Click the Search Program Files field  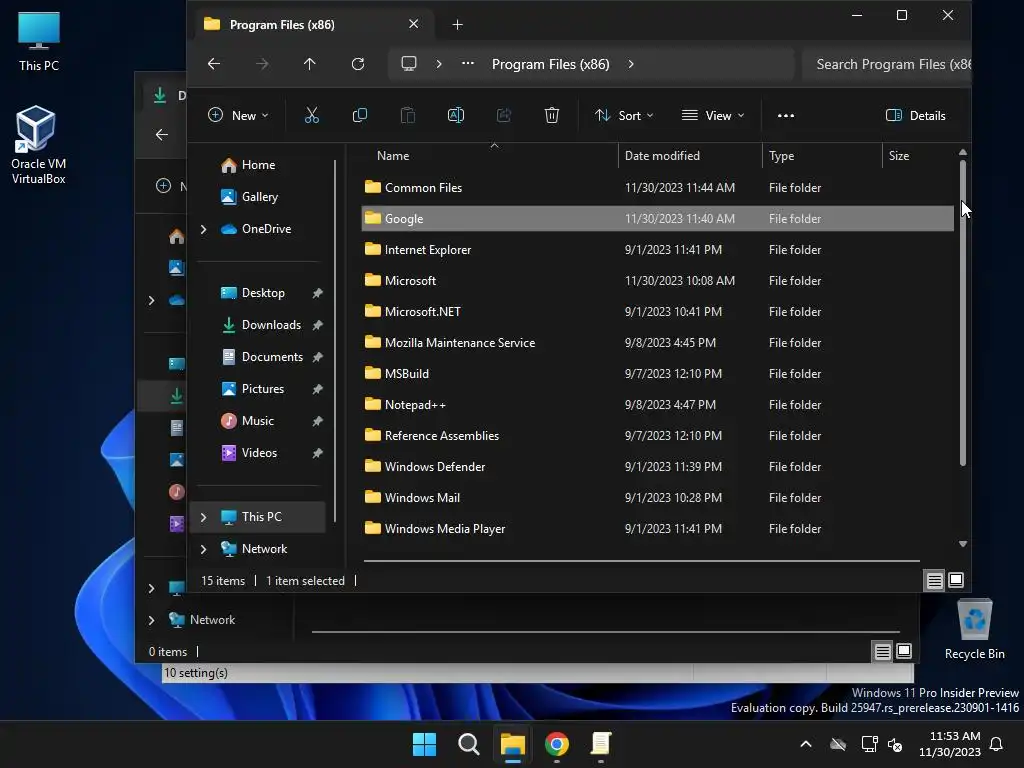(x=887, y=64)
